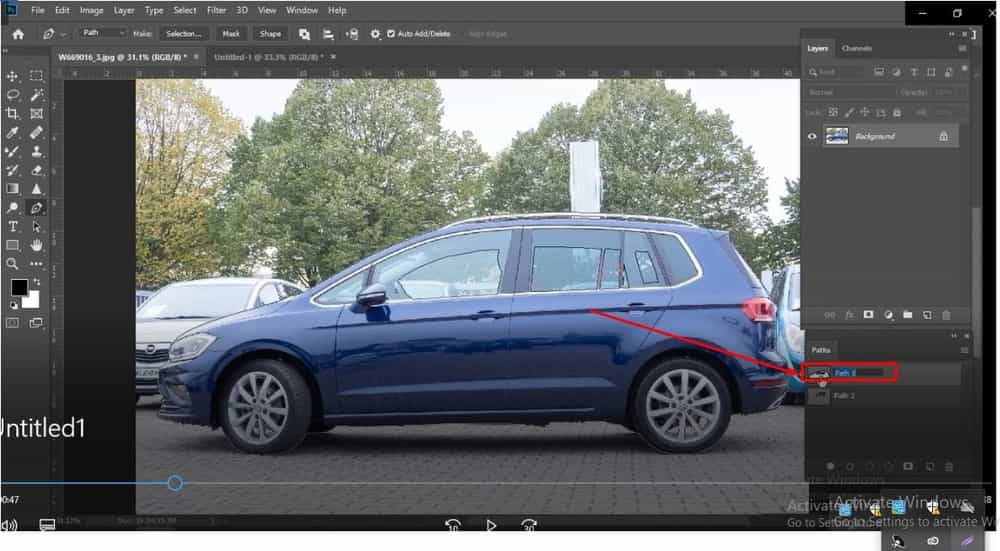Click the Home icon in options bar

pyautogui.click(x=18, y=34)
